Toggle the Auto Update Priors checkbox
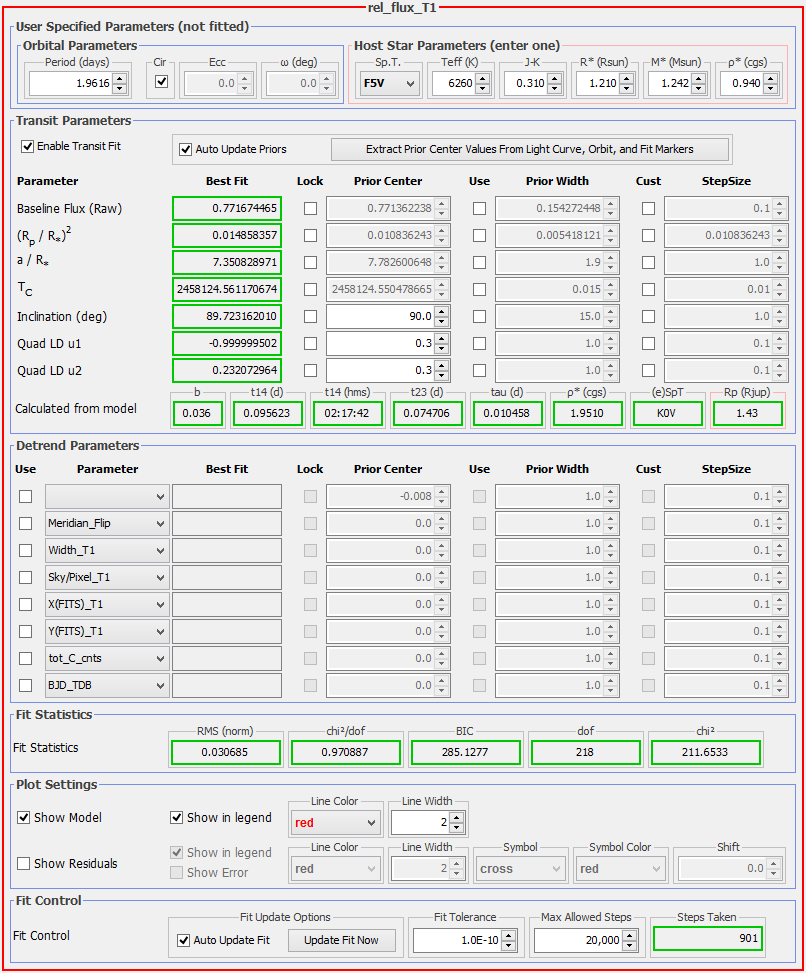 coord(185,149)
